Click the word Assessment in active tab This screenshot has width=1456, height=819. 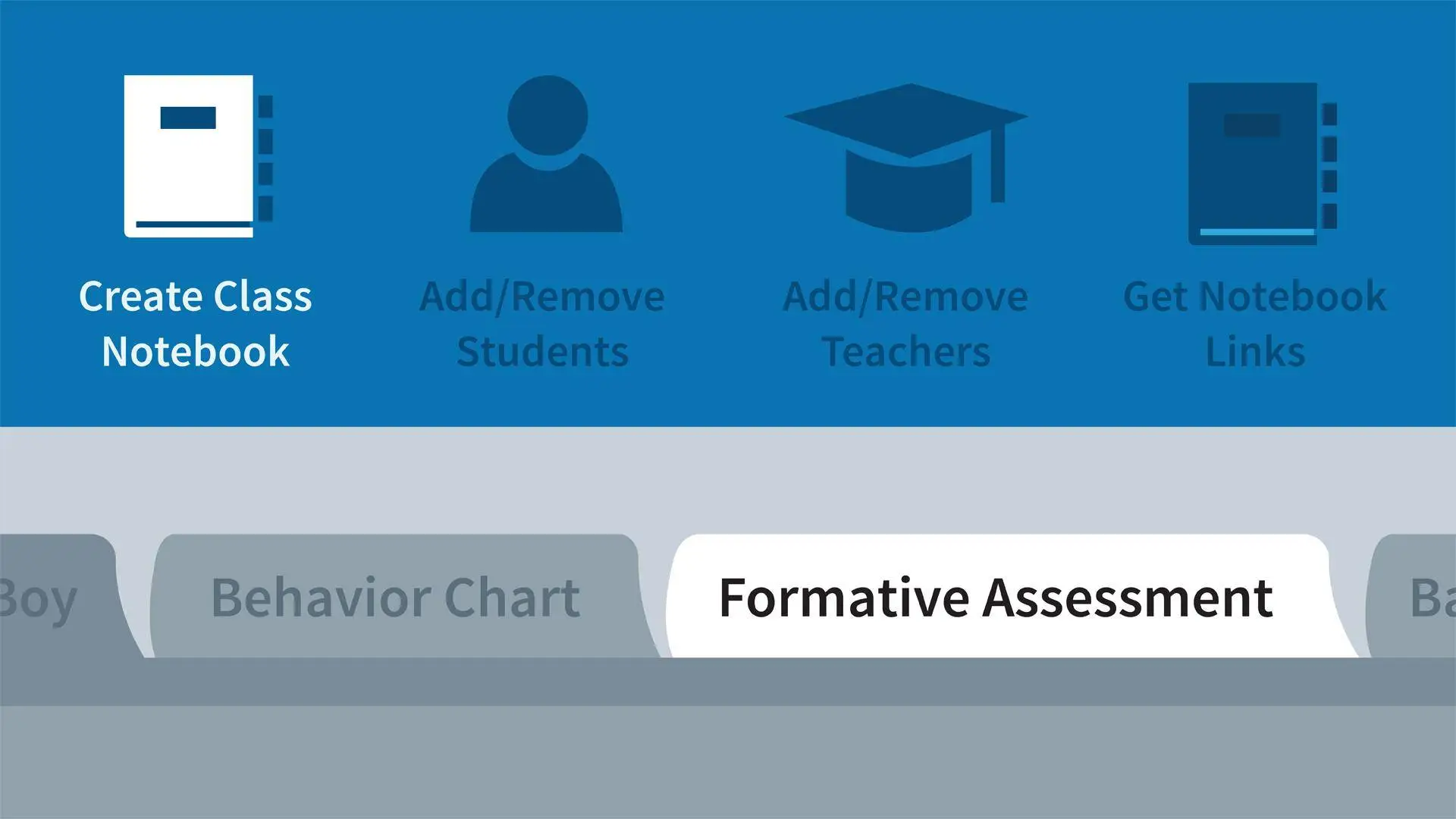coord(1128,598)
